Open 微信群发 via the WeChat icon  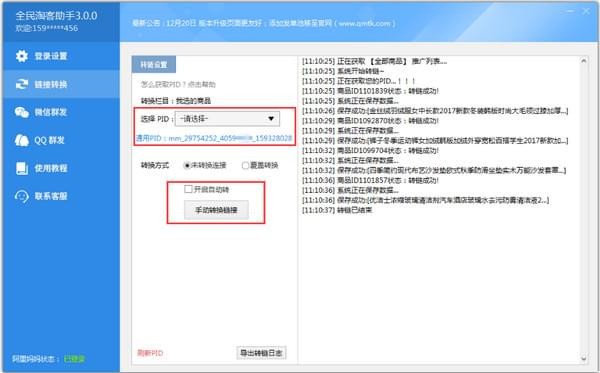[x=22, y=112]
